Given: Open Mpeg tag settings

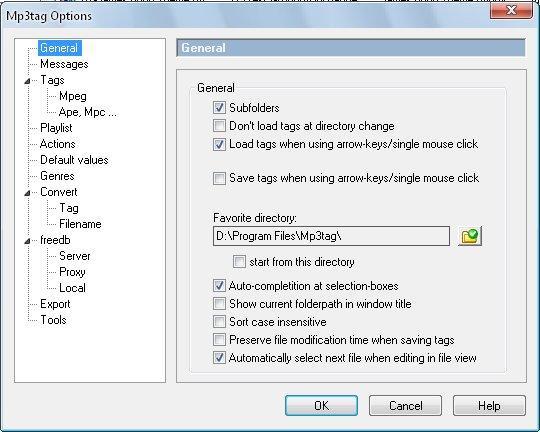Looking at the screenshot, I should pyautogui.click(x=73, y=96).
